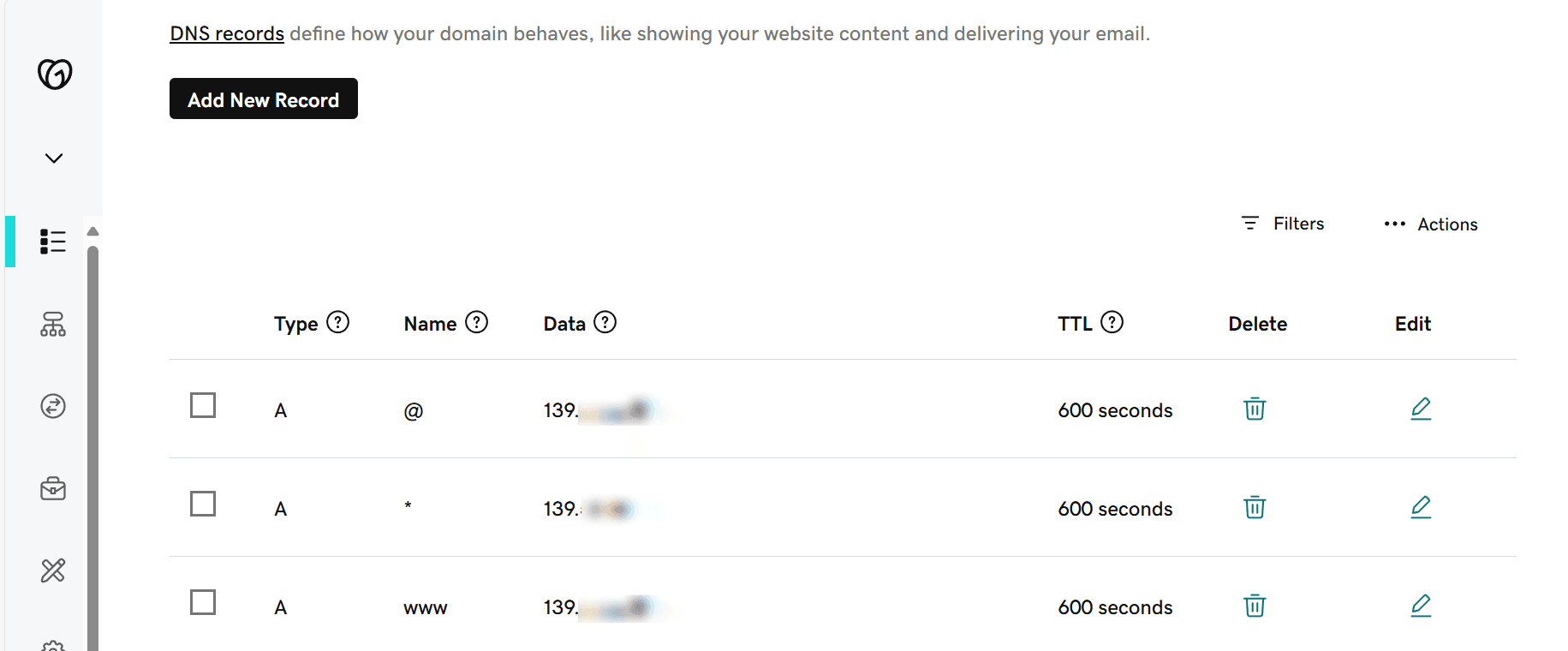Open the TTL column help tooltip

pyautogui.click(x=1113, y=323)
